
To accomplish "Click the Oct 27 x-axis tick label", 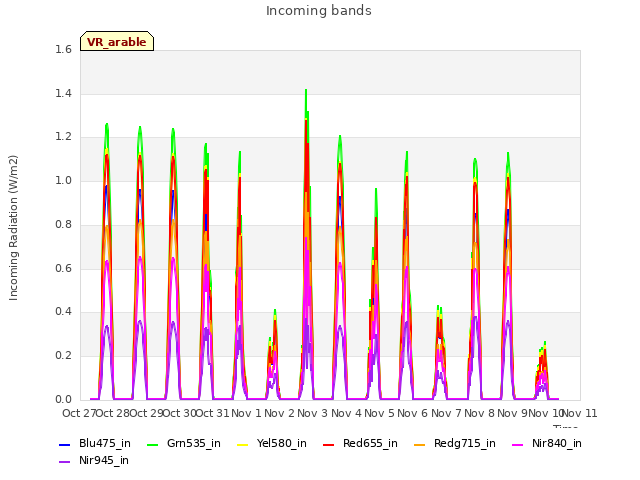I will click(x=79, y=413).
